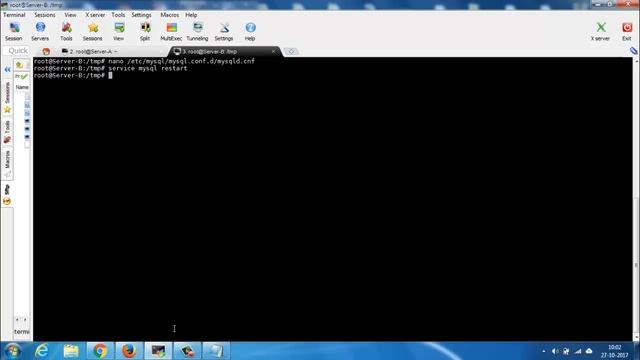Click the sftp panel home folder icon
The height and width of the screenshot is (360, 640).
point(19,65)
